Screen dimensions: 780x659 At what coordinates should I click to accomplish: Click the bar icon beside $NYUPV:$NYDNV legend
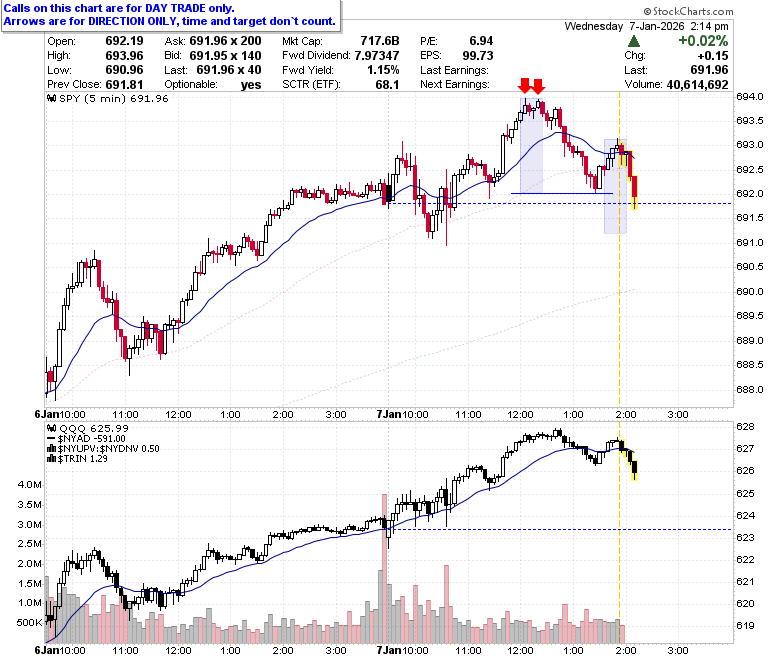pos(51,449)
